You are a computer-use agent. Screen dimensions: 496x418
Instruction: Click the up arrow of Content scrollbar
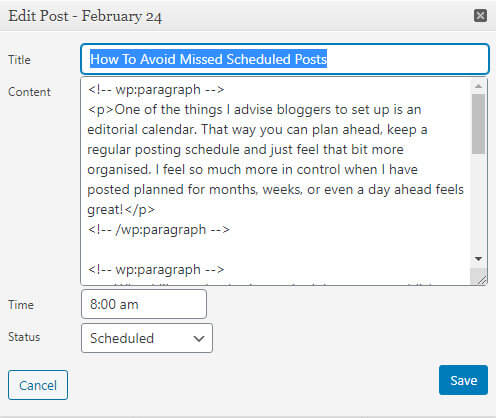pyautogui.click(x=478, y=86)
